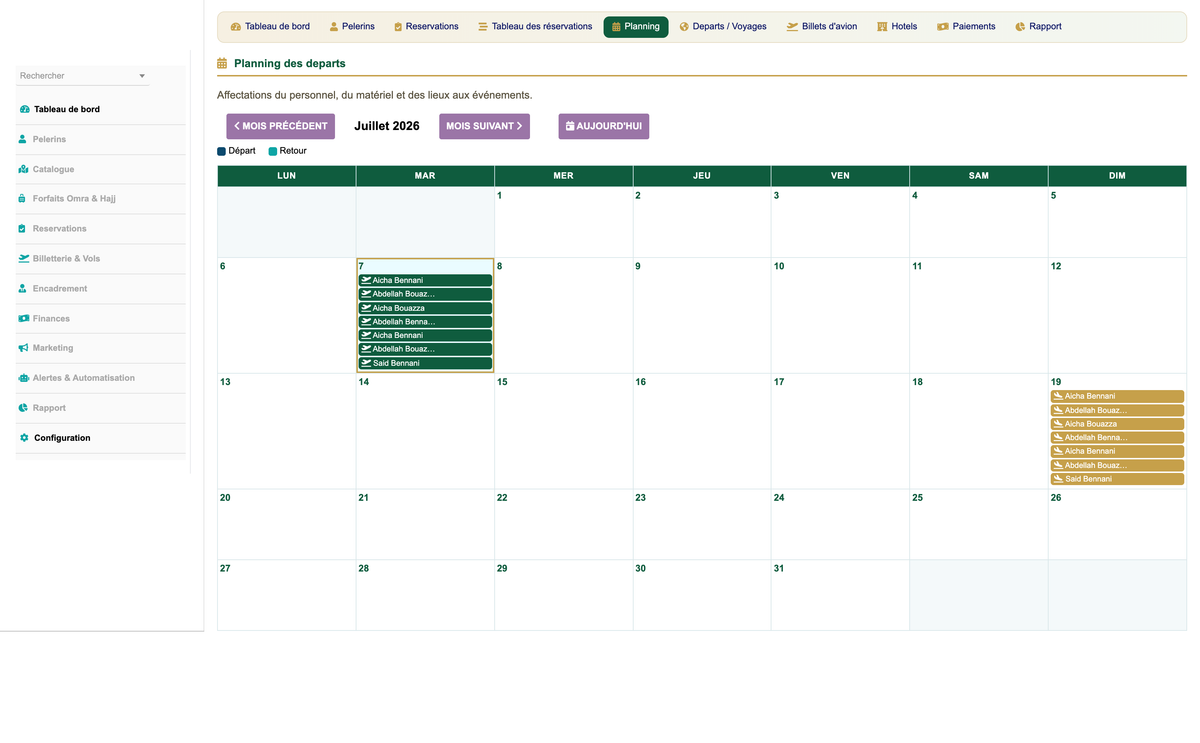
Task: Click the MAR column header
Action: click(425, 176)
